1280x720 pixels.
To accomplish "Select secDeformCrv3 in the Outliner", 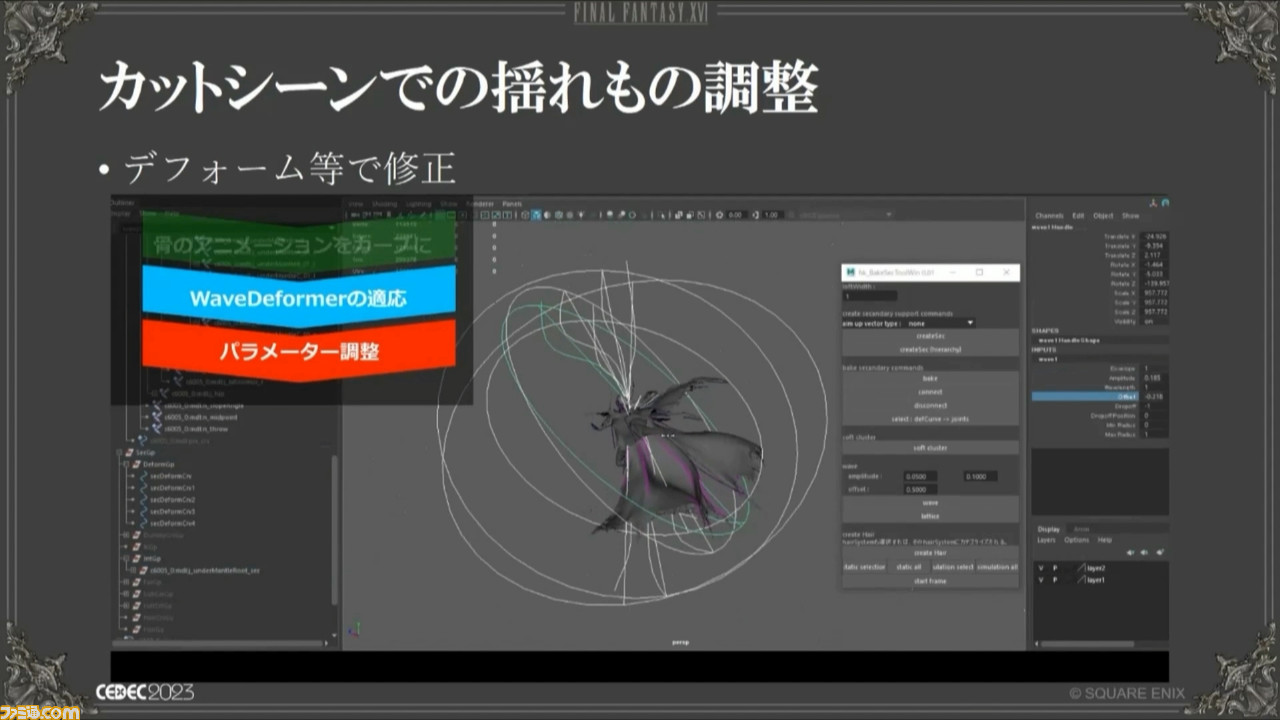I will pyautogui.click(x=172, y=511).
